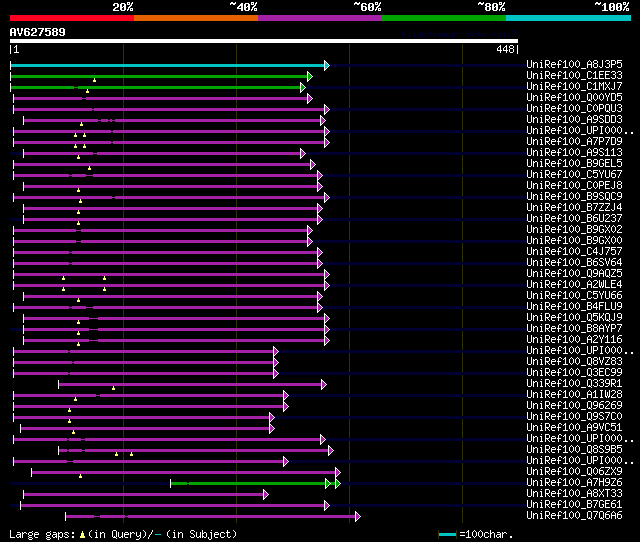Click the green ~80% segment of the color scale
Screen dimensions: 640x542
444,18
